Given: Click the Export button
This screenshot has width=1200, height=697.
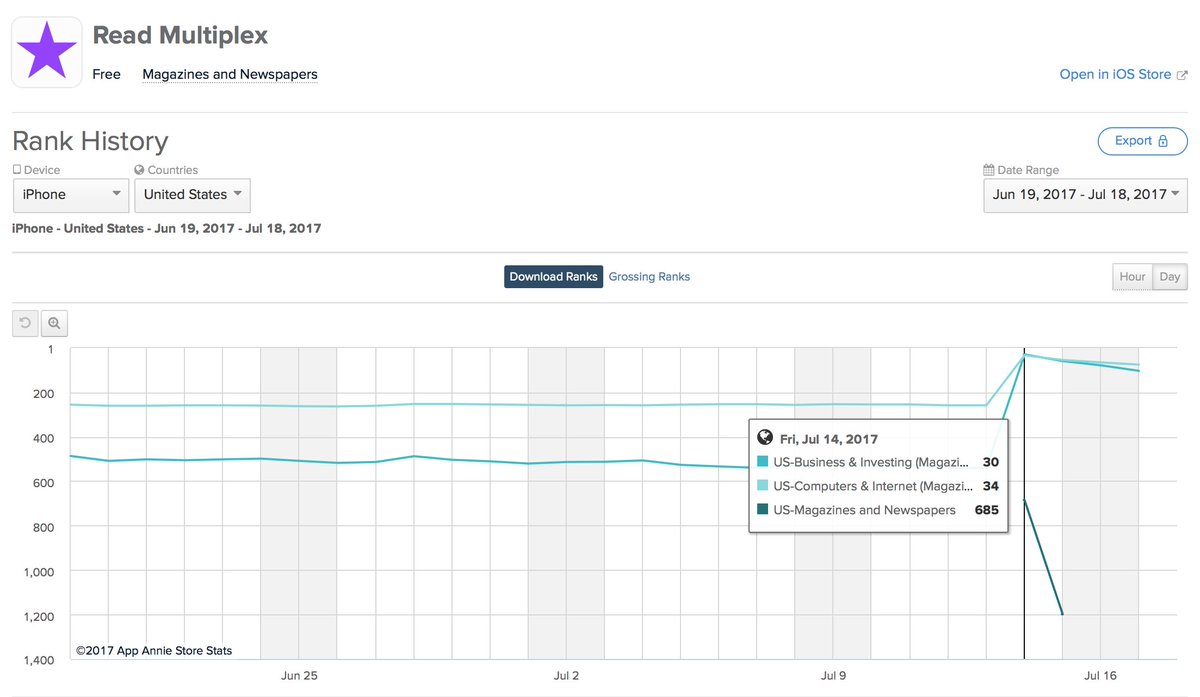Looking at the screenshot, I should tap(1142, 141).
